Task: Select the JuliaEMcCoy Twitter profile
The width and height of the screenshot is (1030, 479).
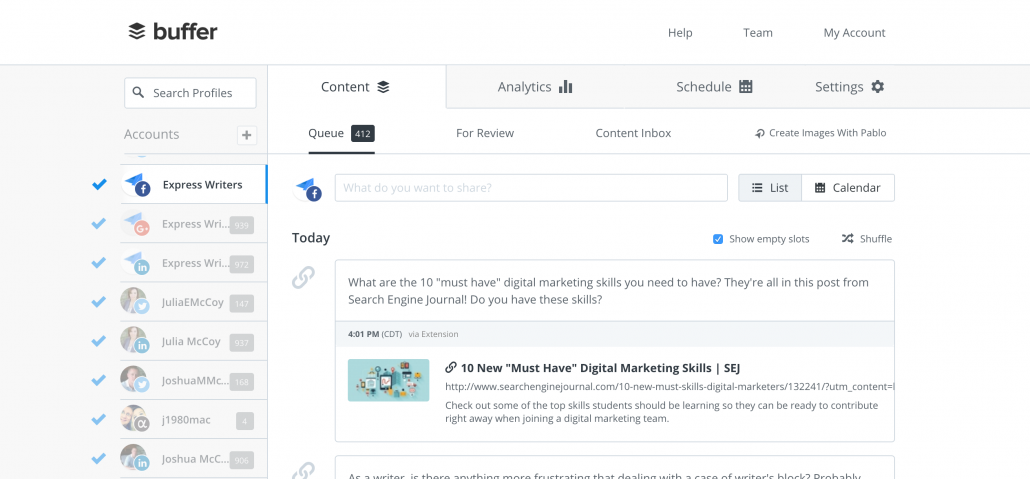Action: [x=194, y=302]
